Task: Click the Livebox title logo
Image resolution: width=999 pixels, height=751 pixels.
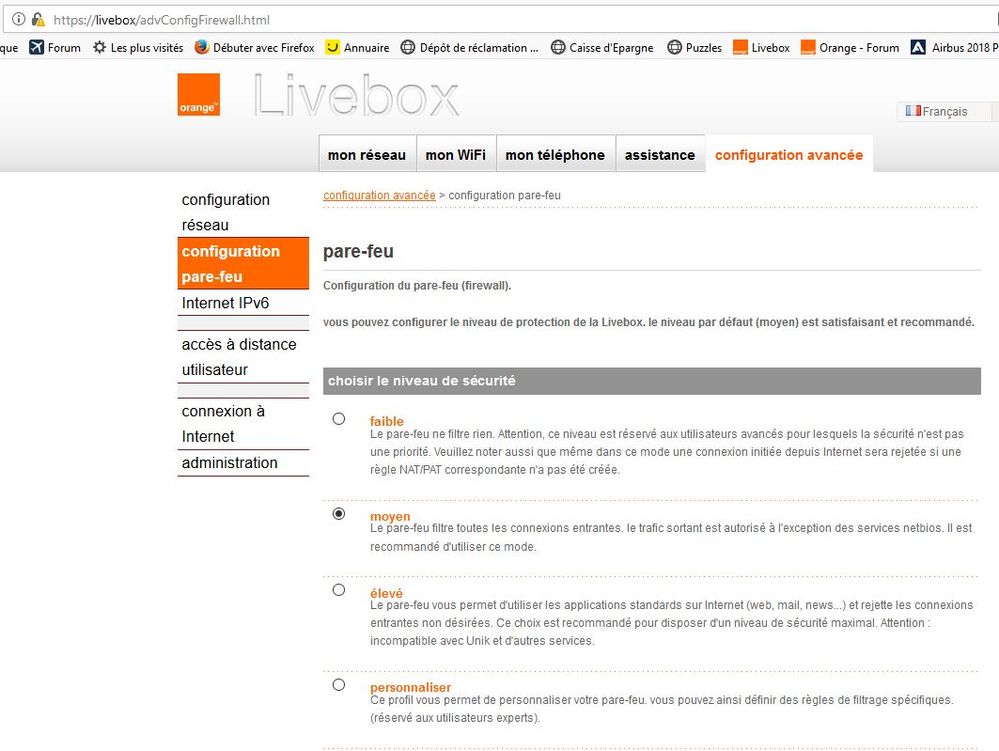Action: tap(356, 95)
